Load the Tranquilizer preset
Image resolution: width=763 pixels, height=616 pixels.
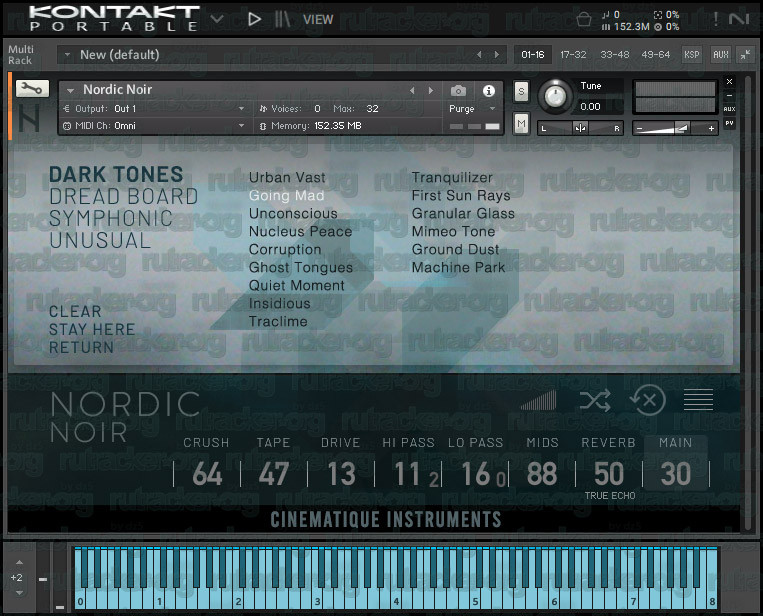(452, 178)
